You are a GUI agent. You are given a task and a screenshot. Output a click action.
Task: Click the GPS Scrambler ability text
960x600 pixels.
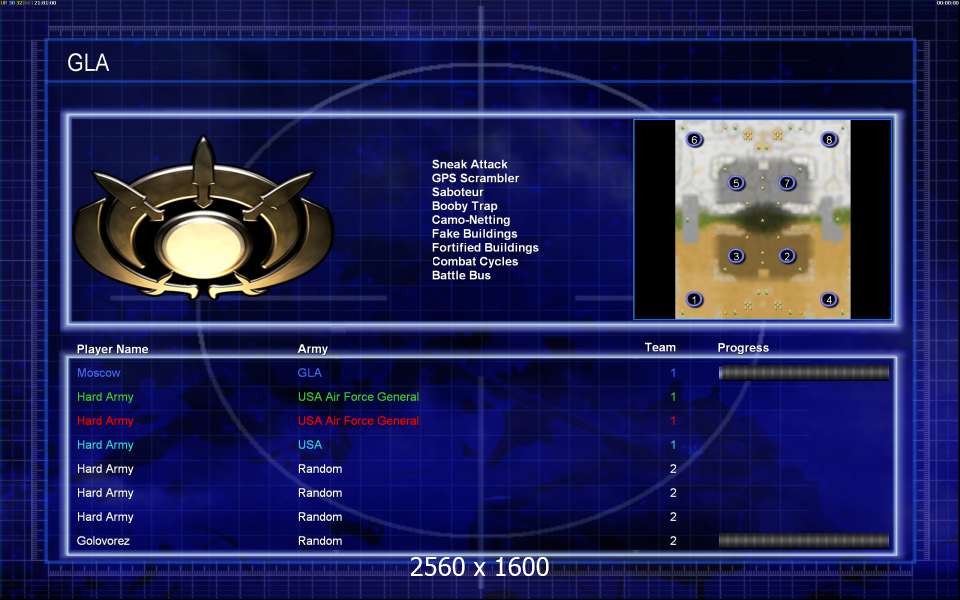[x=475, y=178]
